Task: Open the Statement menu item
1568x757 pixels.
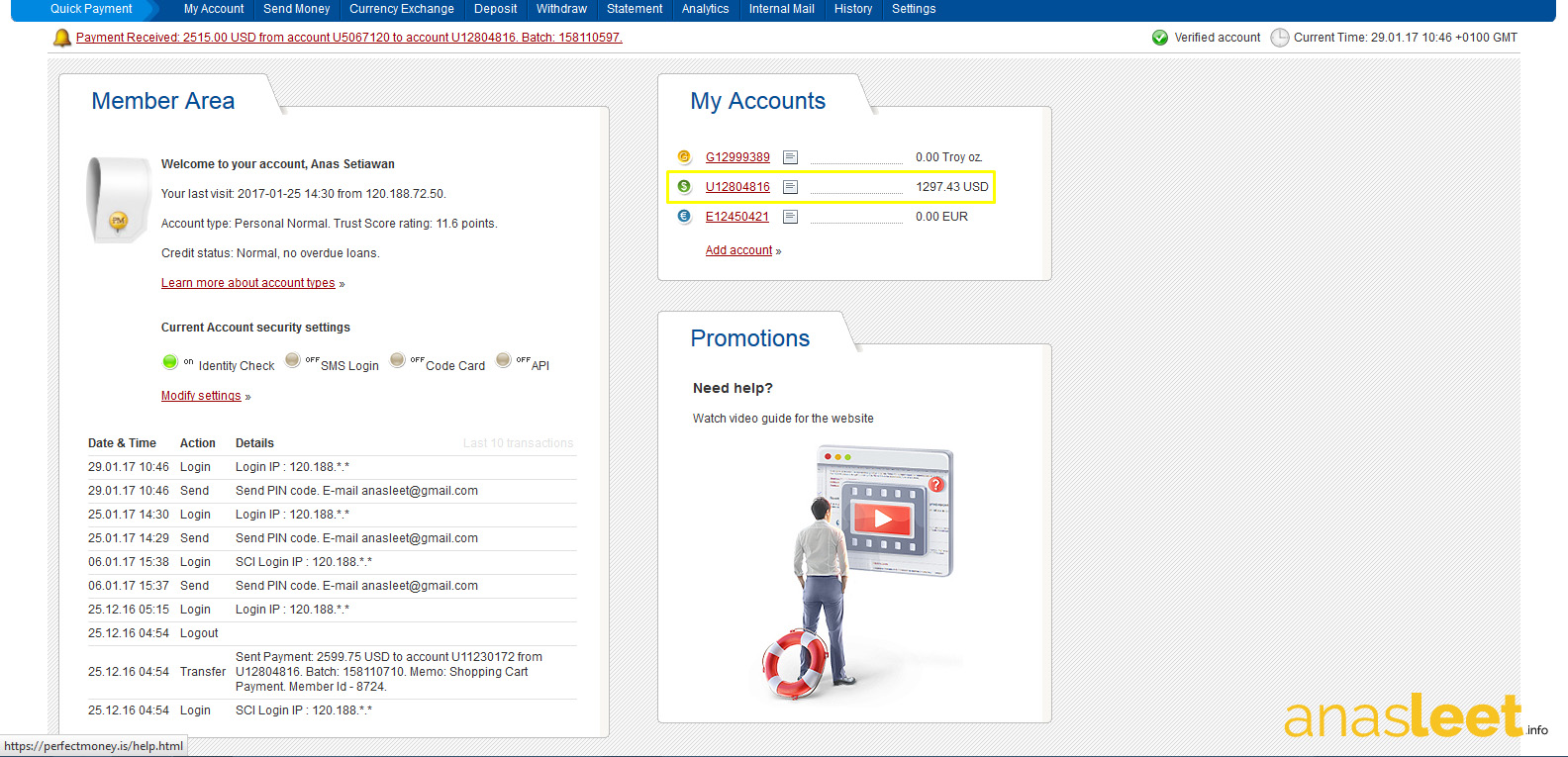Action: 635,9
